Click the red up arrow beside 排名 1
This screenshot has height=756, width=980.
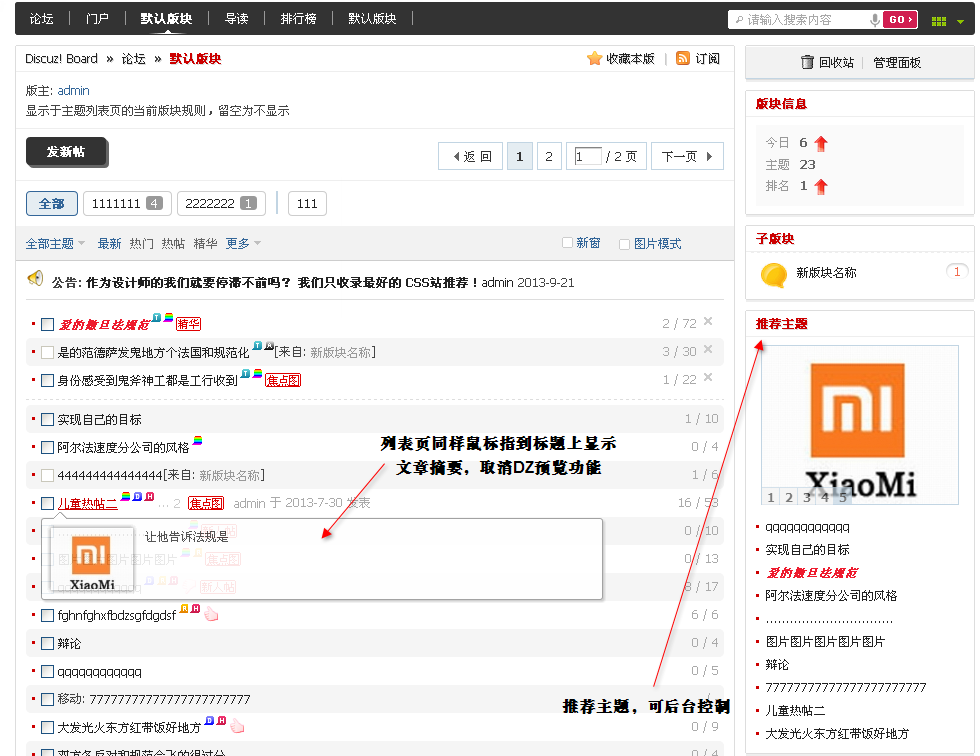(821, 186)
